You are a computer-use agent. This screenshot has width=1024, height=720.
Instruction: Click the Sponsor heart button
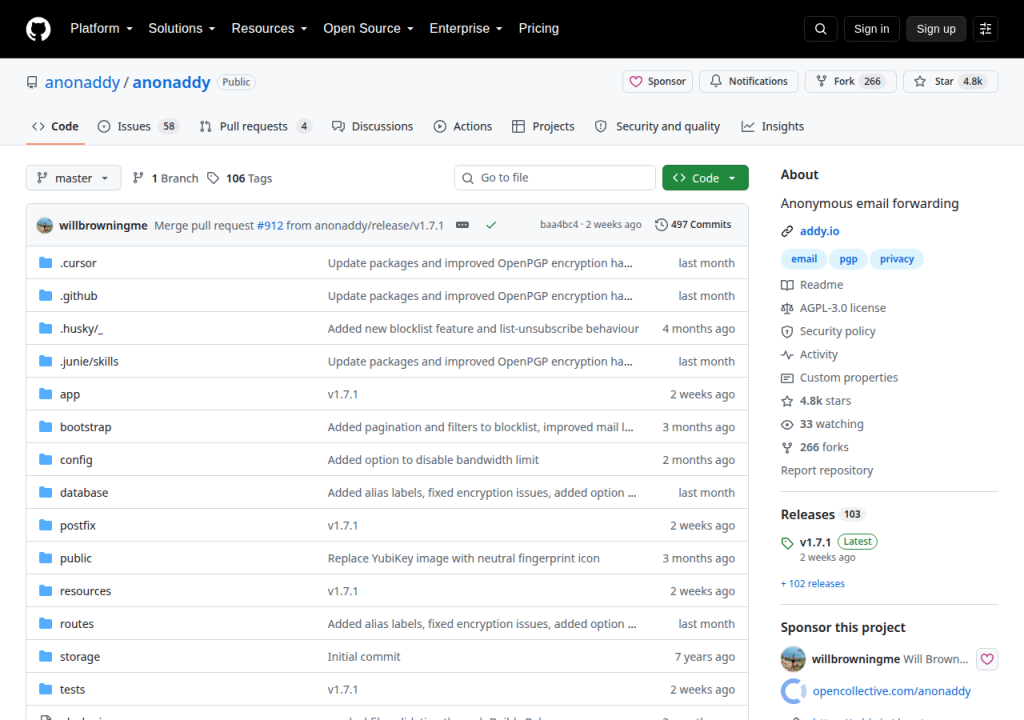coord(657,82)
